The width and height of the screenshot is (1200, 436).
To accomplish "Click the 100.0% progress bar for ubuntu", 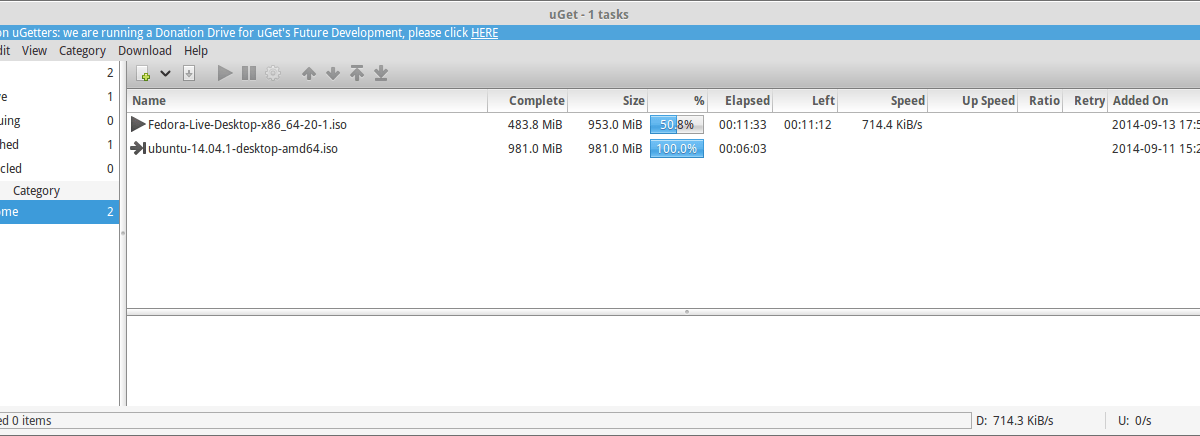I will [677, 149].
